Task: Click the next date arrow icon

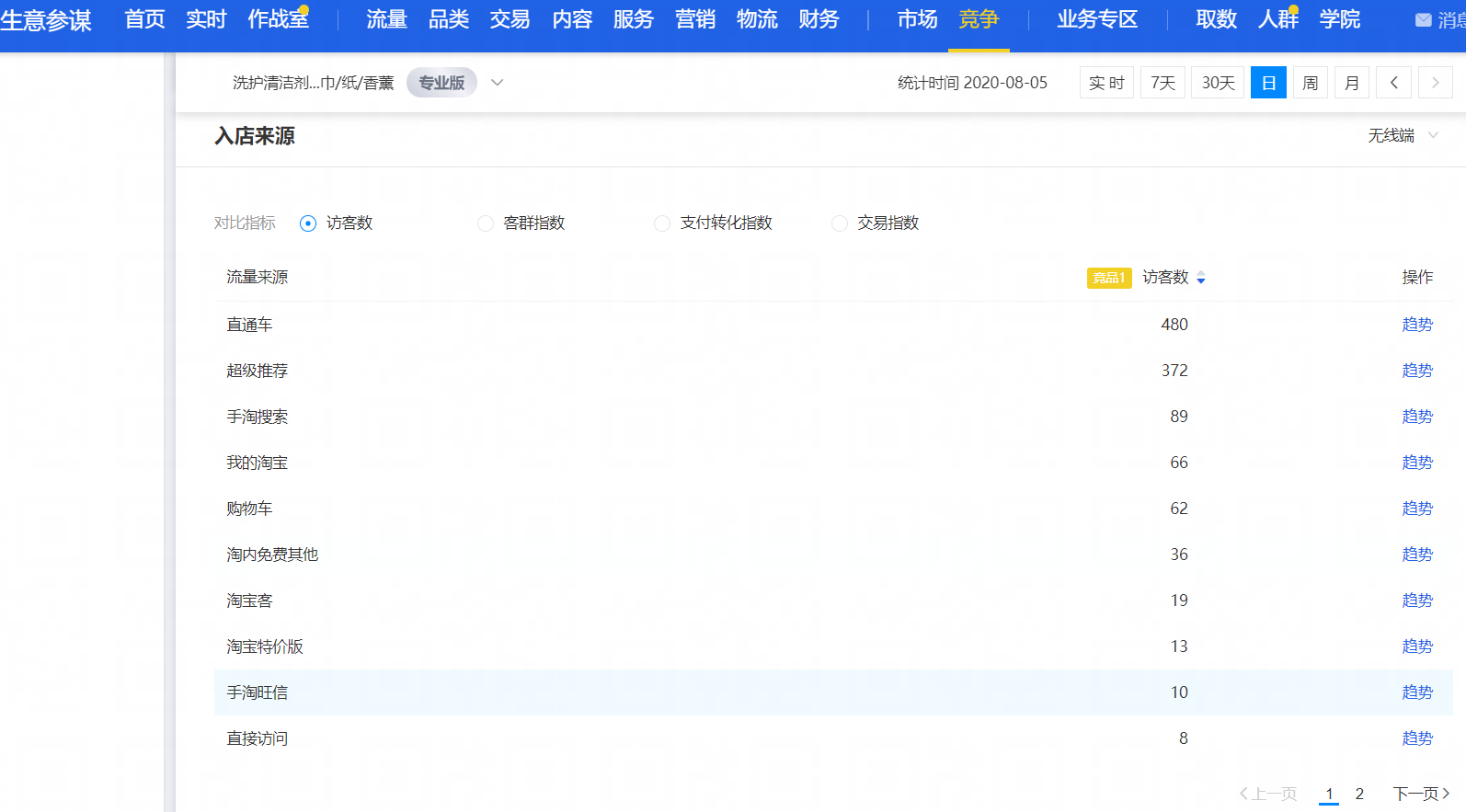Action: point(1435,83)
